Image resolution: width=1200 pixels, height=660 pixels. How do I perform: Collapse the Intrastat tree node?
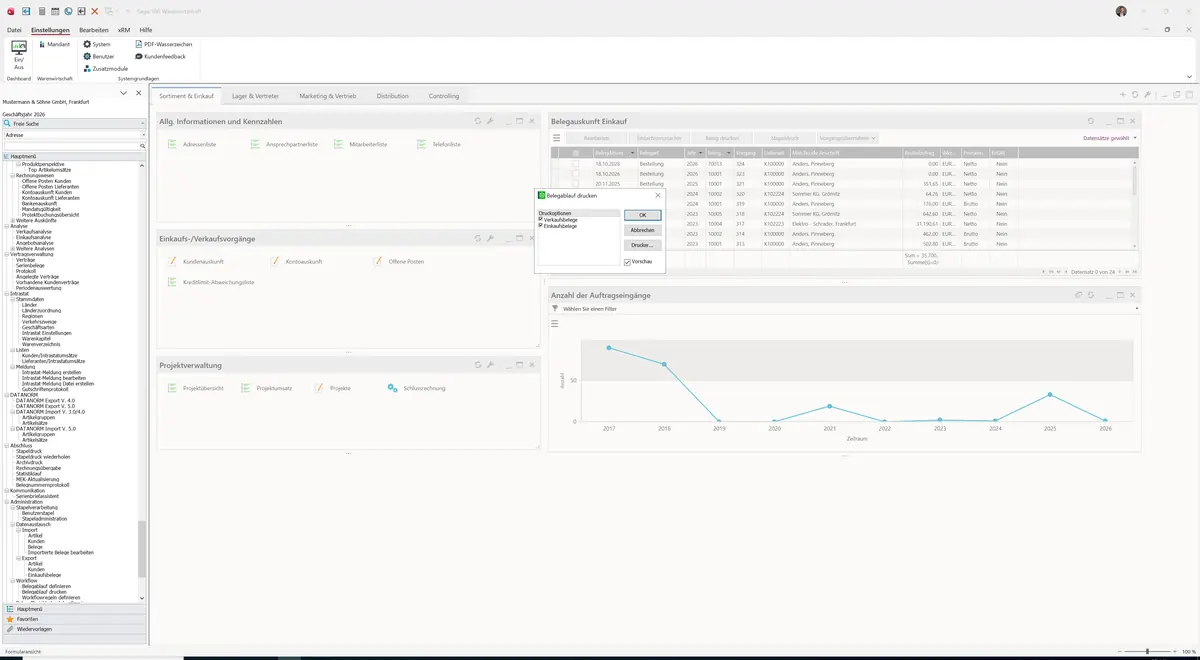[x=7, y=293]
